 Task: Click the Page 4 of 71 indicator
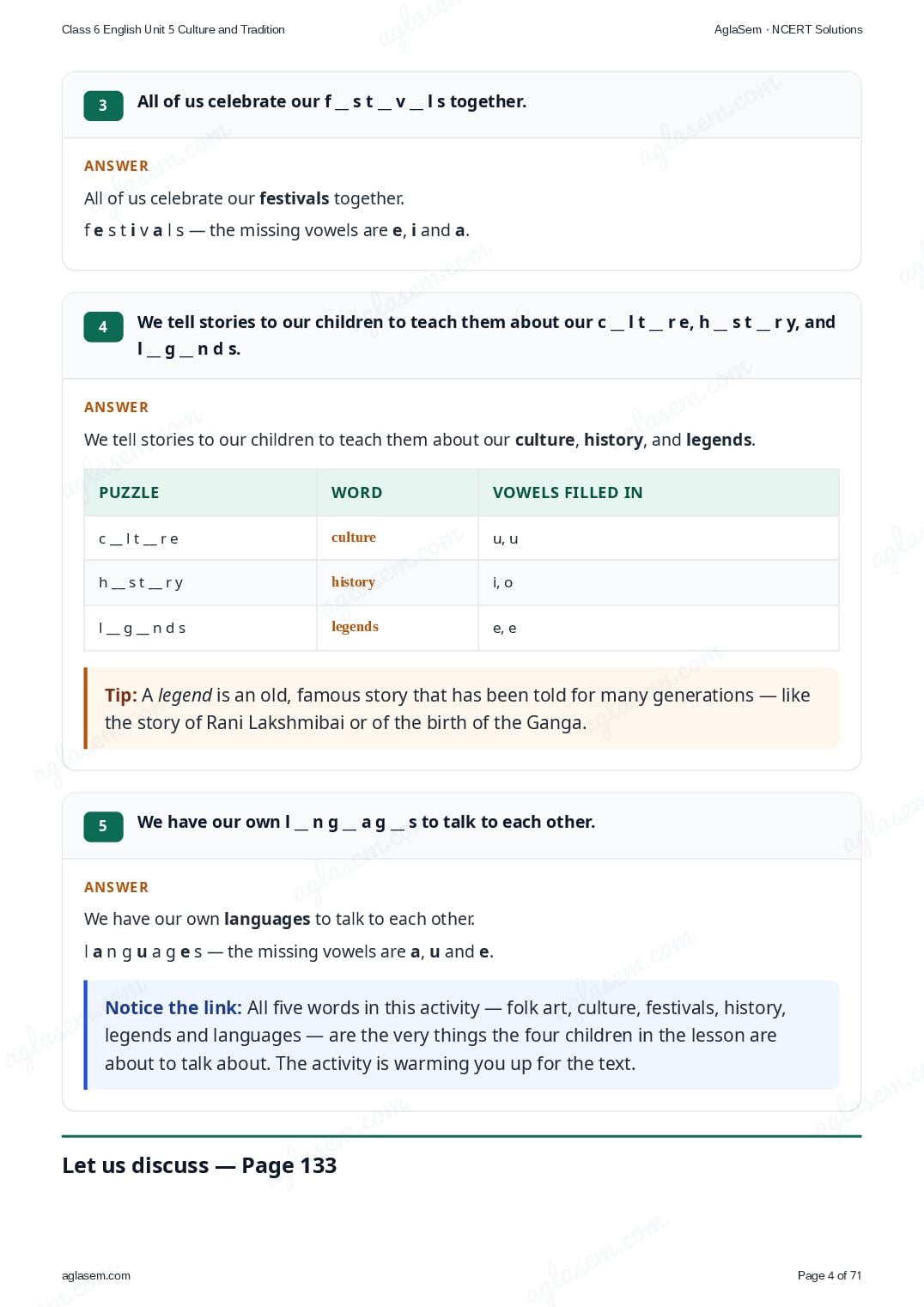[830, 1275]
